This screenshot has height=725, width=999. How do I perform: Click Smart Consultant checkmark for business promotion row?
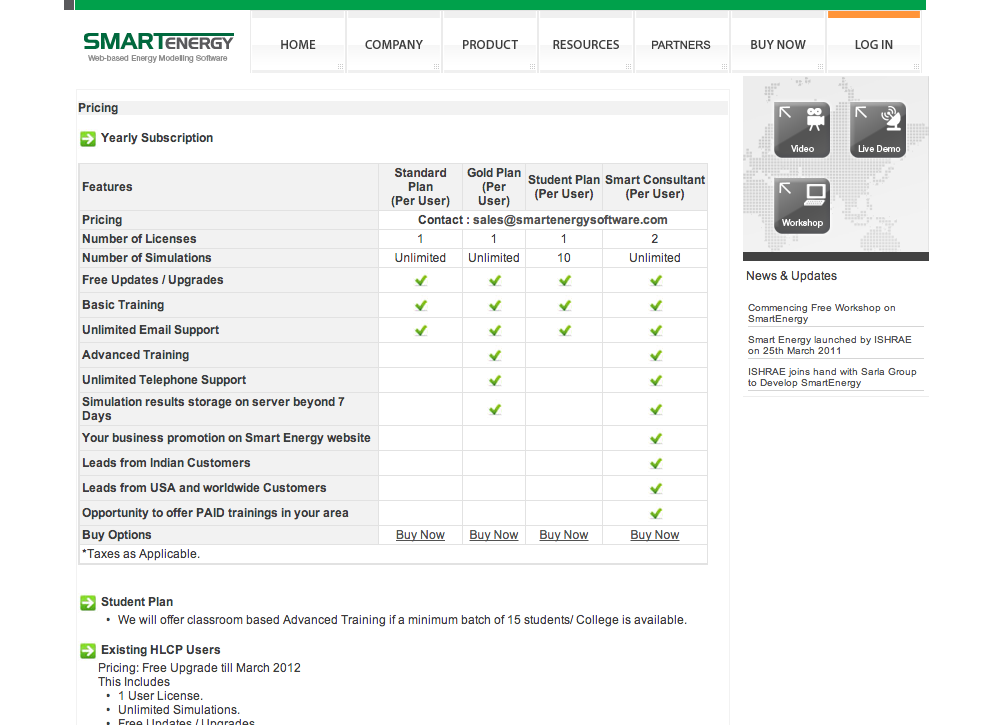(656, 438)
